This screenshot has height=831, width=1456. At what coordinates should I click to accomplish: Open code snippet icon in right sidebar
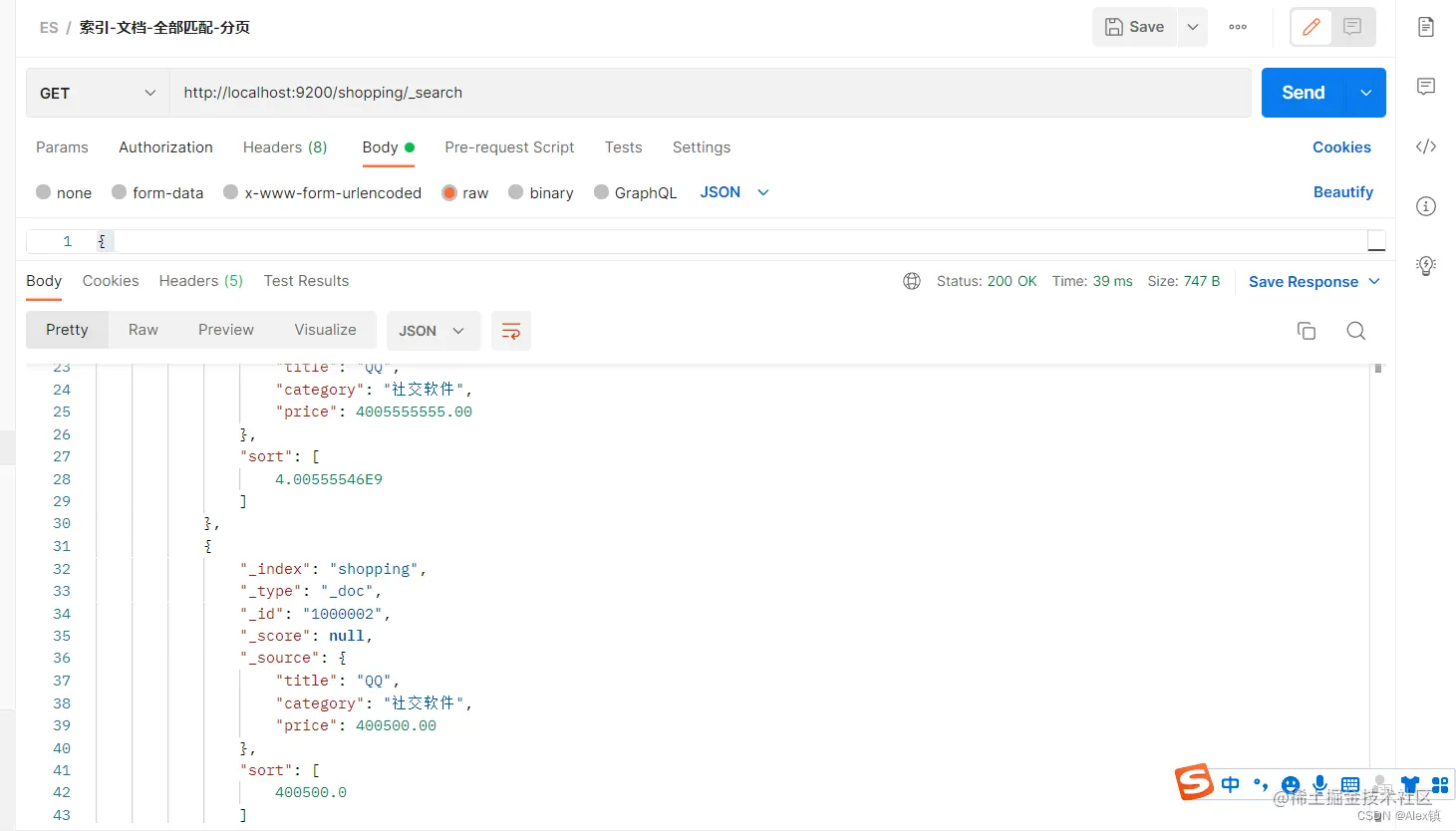coord(1426,146)
